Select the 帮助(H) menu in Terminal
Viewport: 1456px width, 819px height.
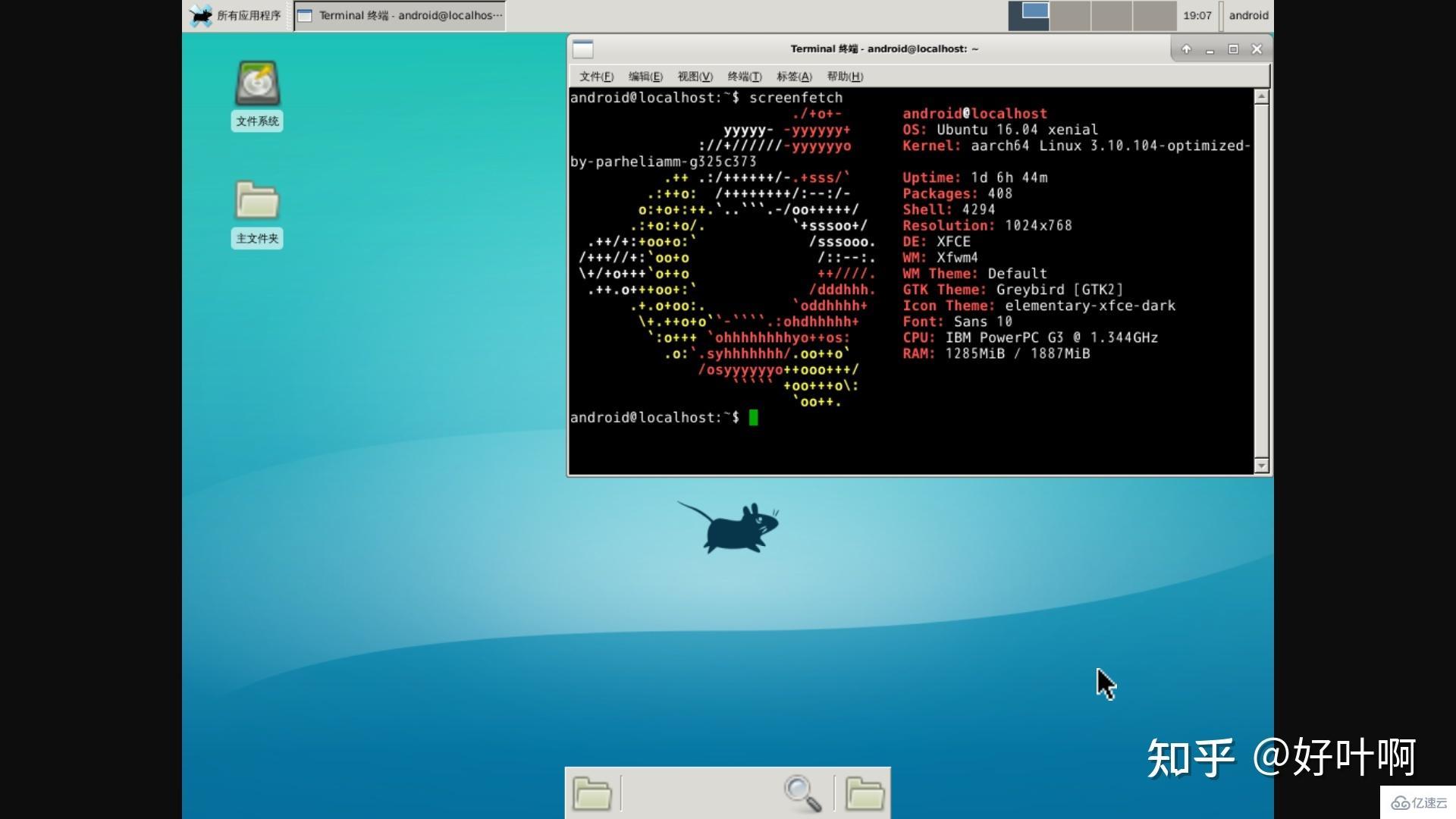coord(843,76)
